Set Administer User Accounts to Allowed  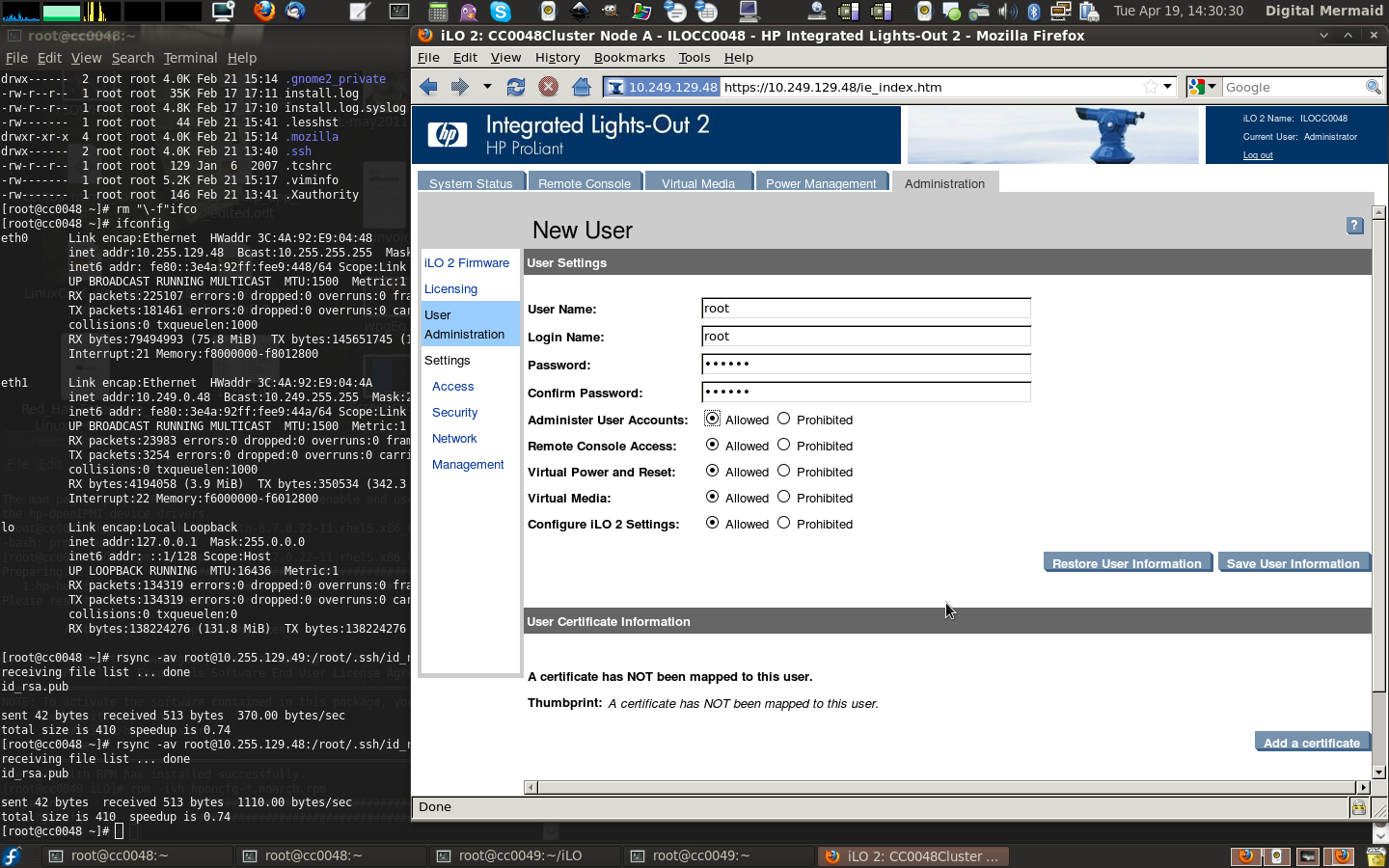[x=712, y=419]
